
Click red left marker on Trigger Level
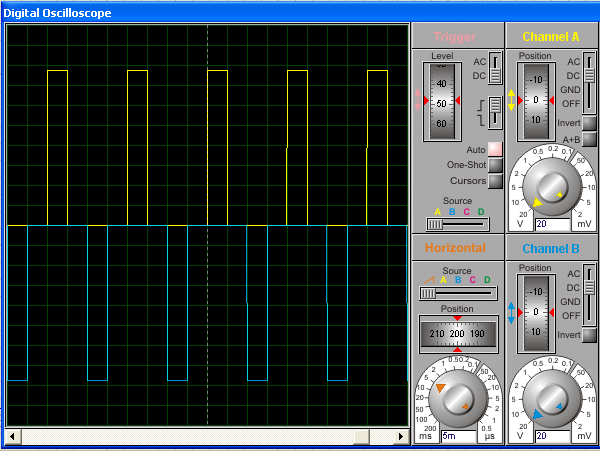point(426,101)
